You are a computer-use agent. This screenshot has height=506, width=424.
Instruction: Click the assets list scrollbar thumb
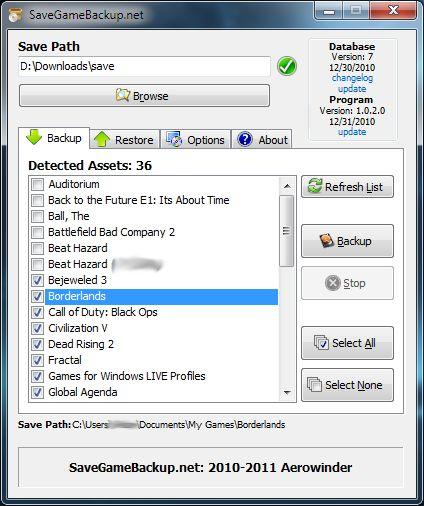coord(286,231)
